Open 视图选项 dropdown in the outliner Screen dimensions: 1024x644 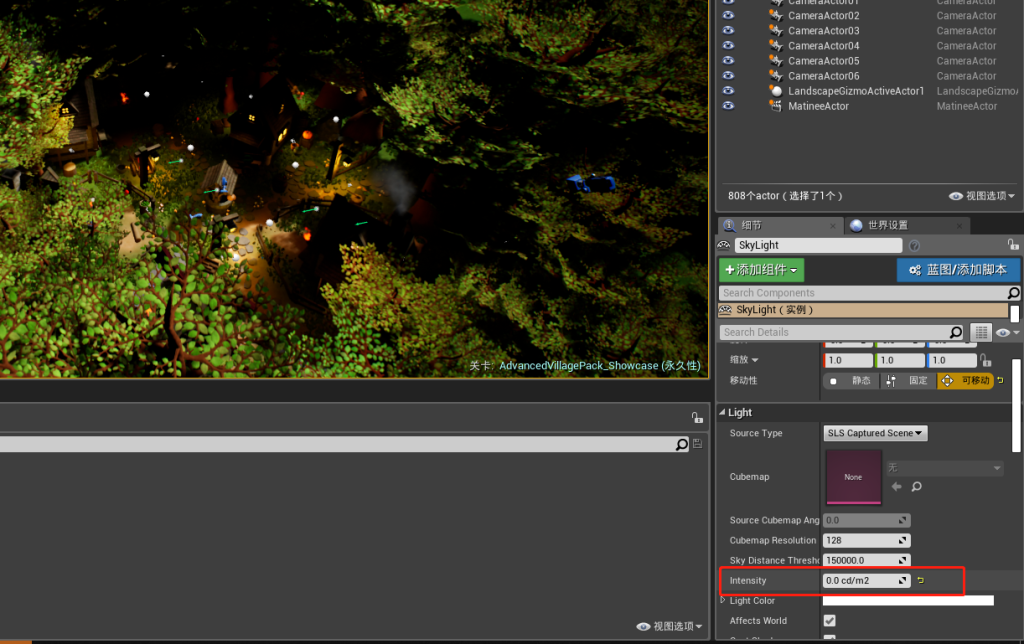982,196
